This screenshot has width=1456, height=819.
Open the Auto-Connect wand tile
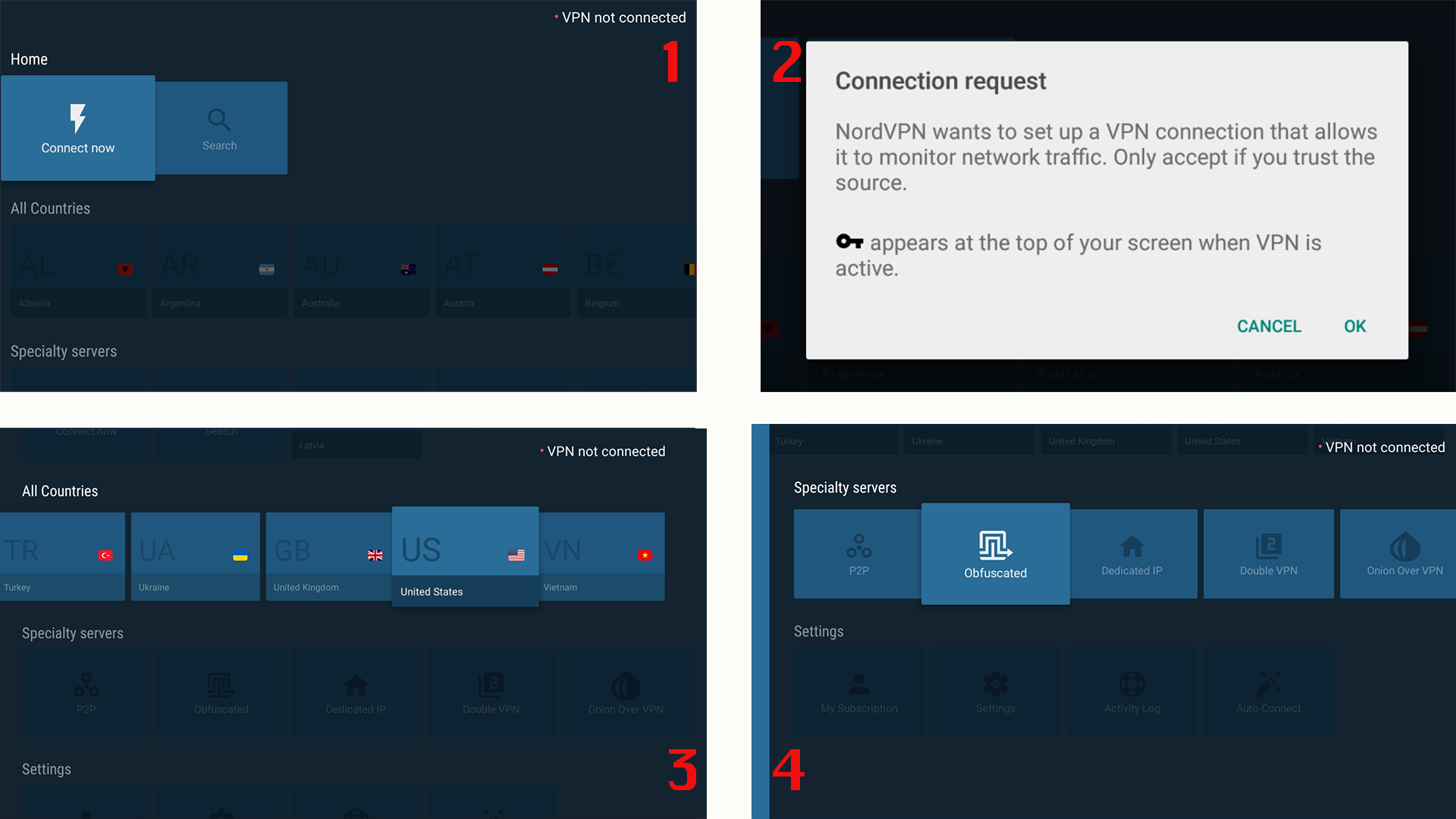(1269, 692)
